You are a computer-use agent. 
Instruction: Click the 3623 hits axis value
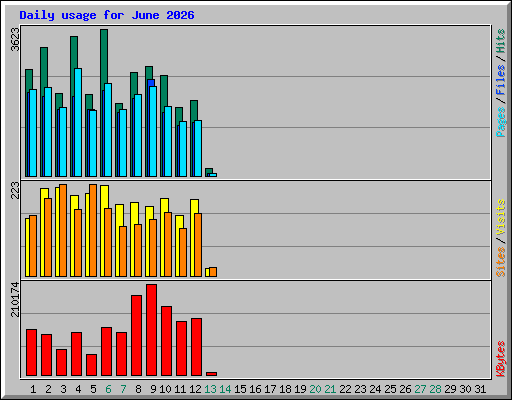[x=15, y=39]
